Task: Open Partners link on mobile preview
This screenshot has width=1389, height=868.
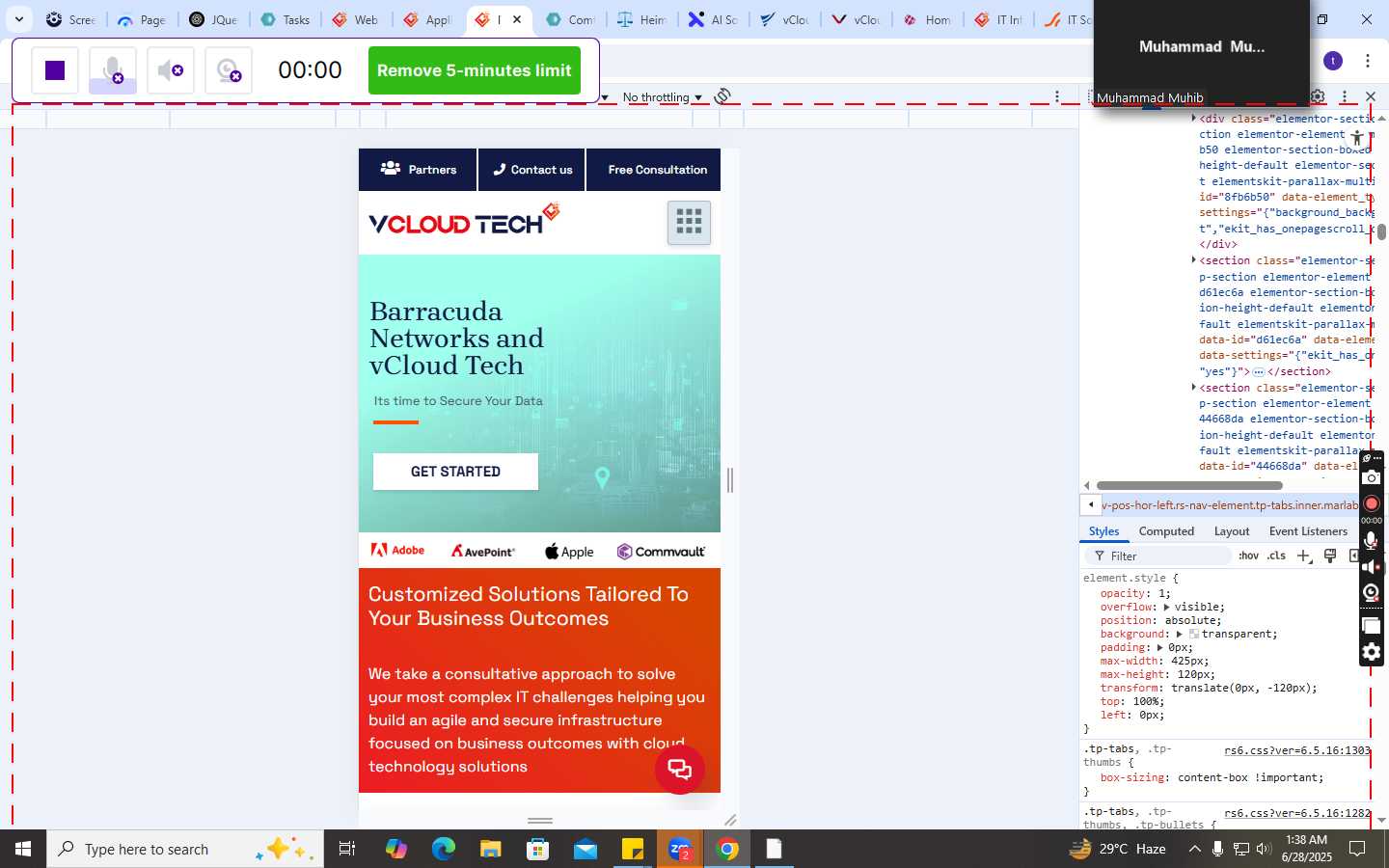Action: [x=418, y=170]
